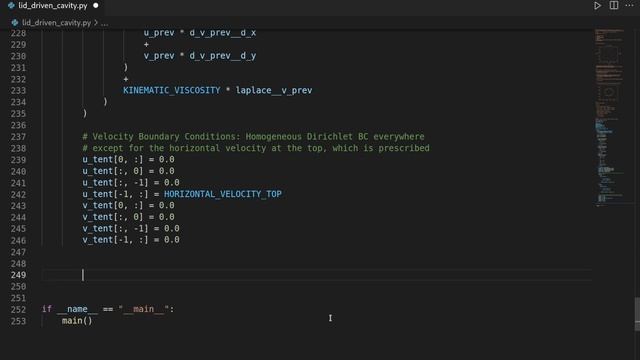Click the breadcrumb ellipsis after the file name

tap(104, 23)
